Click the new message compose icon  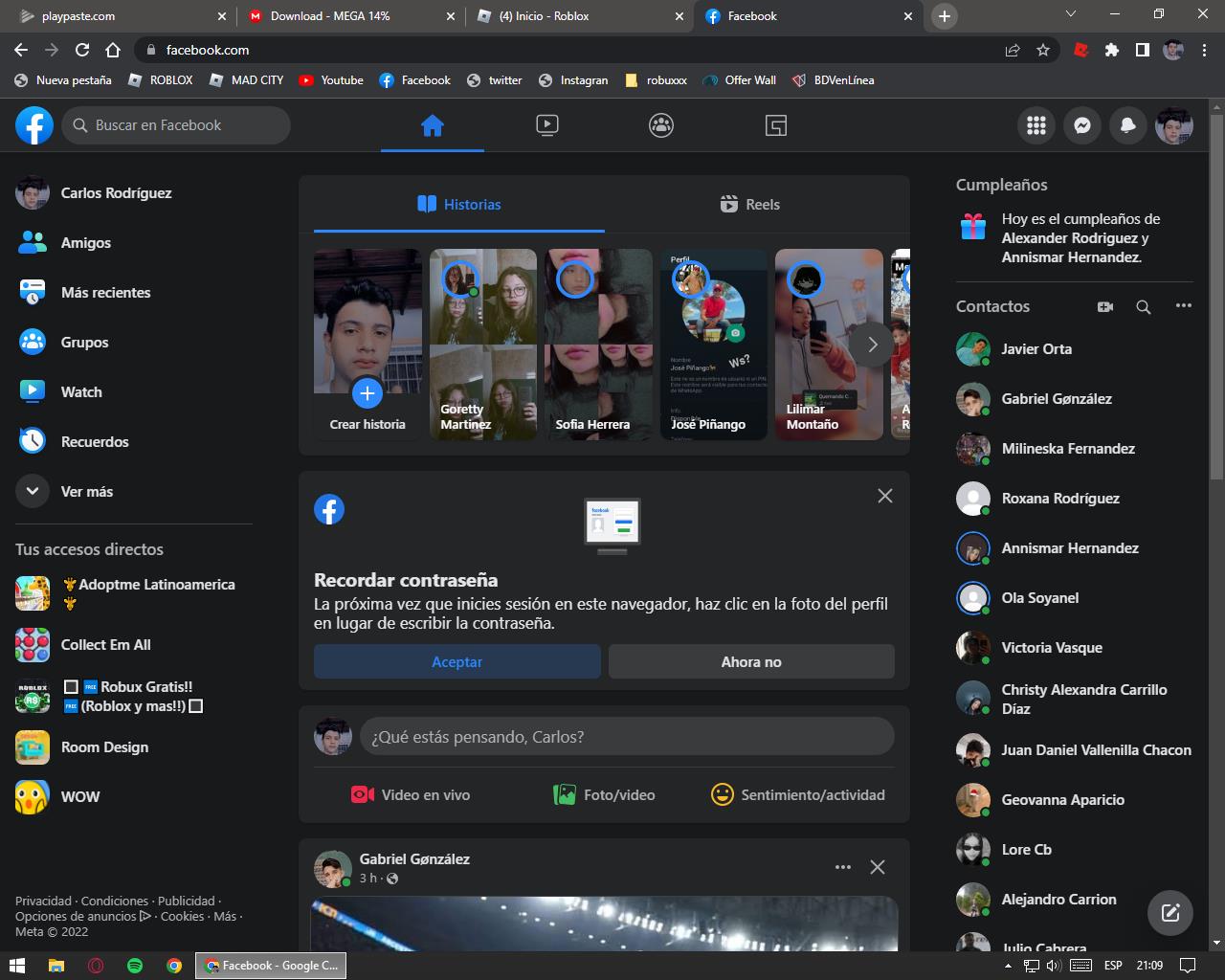(x=1170, y=912)
